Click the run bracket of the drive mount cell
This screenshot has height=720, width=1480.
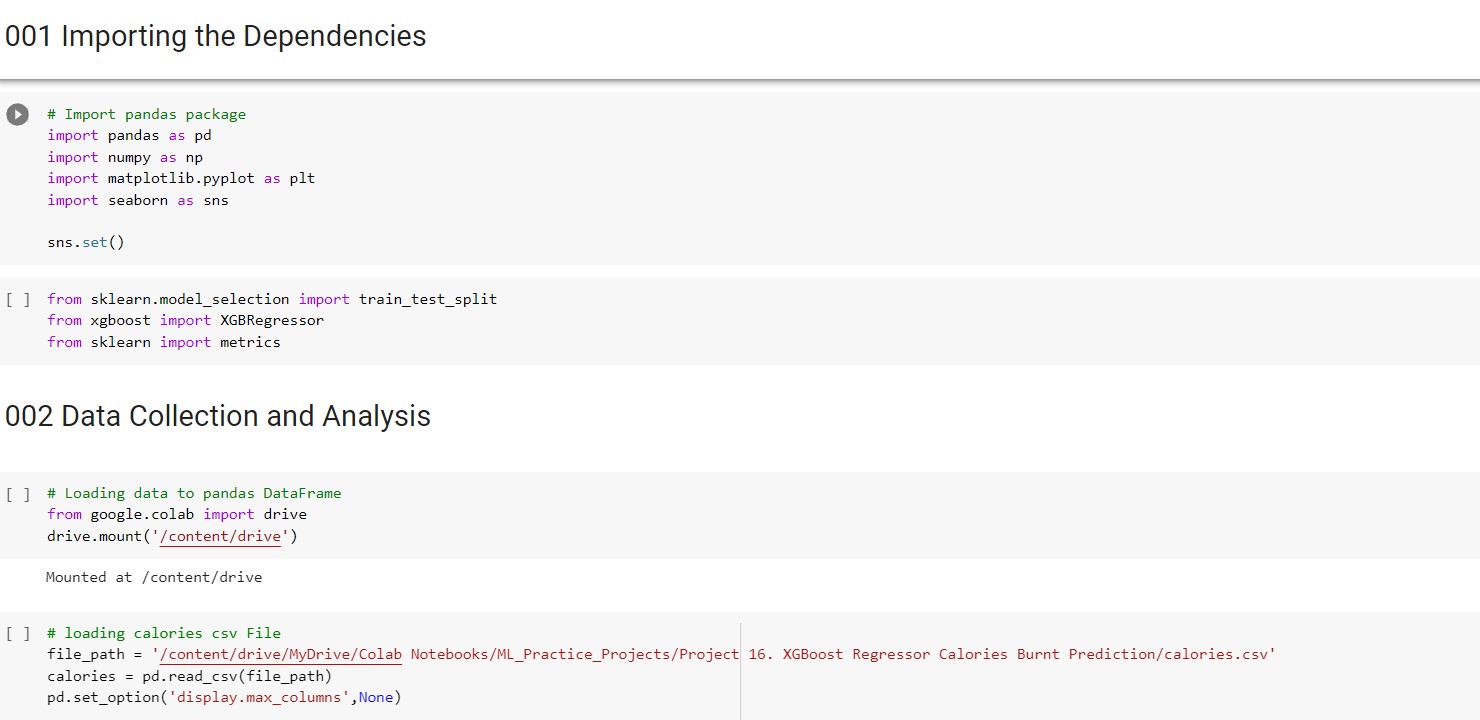pyautogui.click(x=18, y=493)
